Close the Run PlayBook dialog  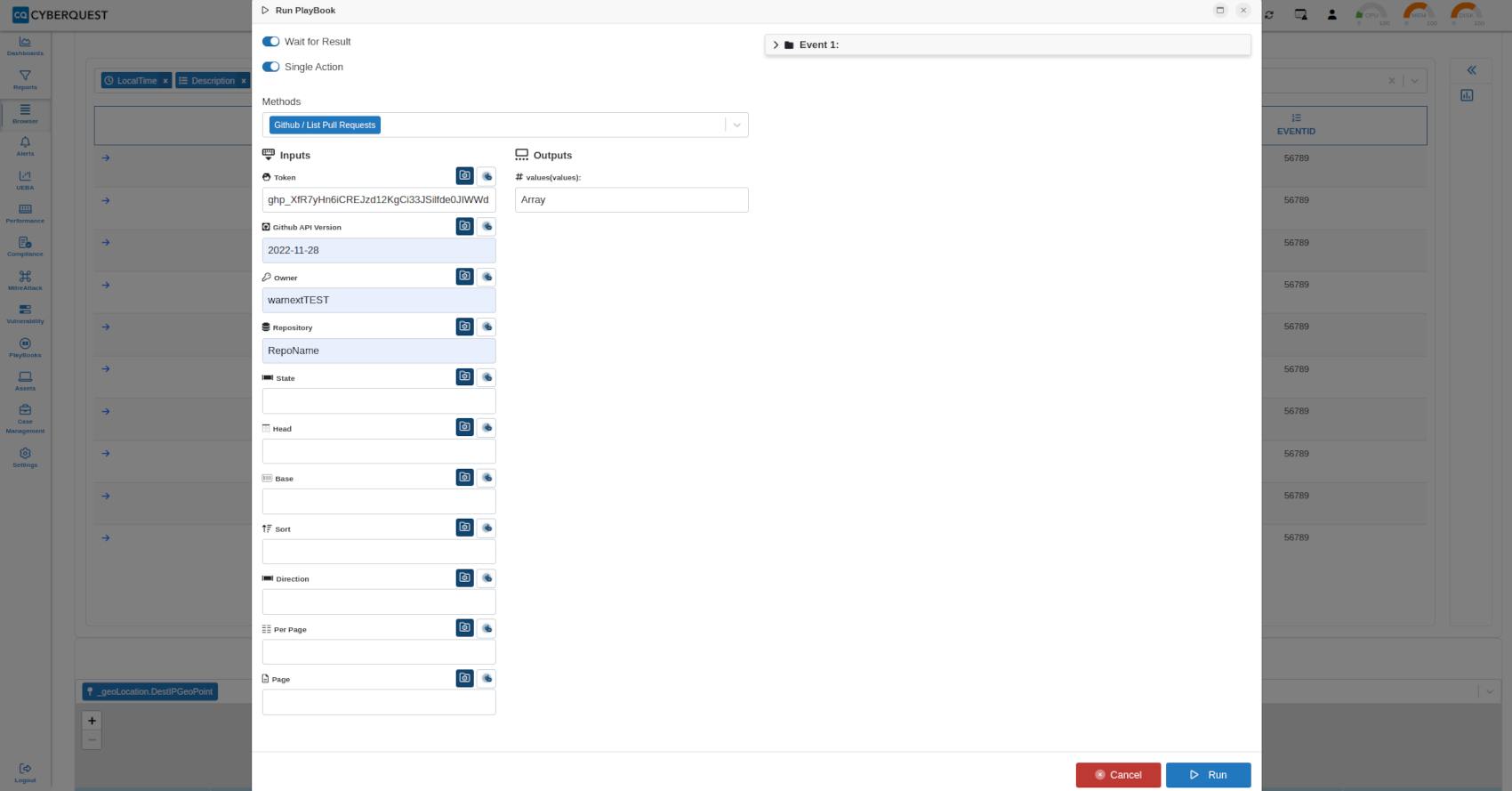click(x=1243, y=11)
